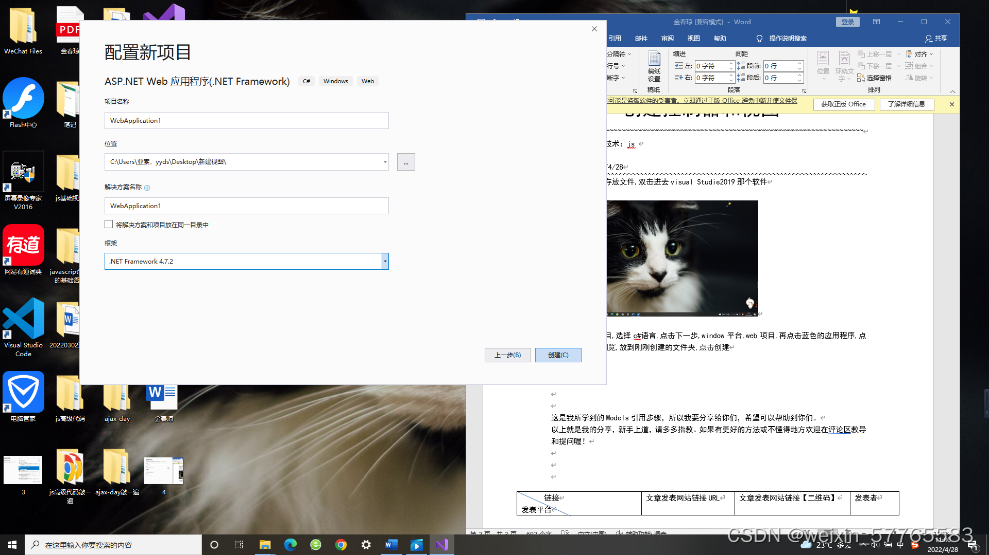
Task: Click the right indent input in Word
Action: click(x=715, y=78)
